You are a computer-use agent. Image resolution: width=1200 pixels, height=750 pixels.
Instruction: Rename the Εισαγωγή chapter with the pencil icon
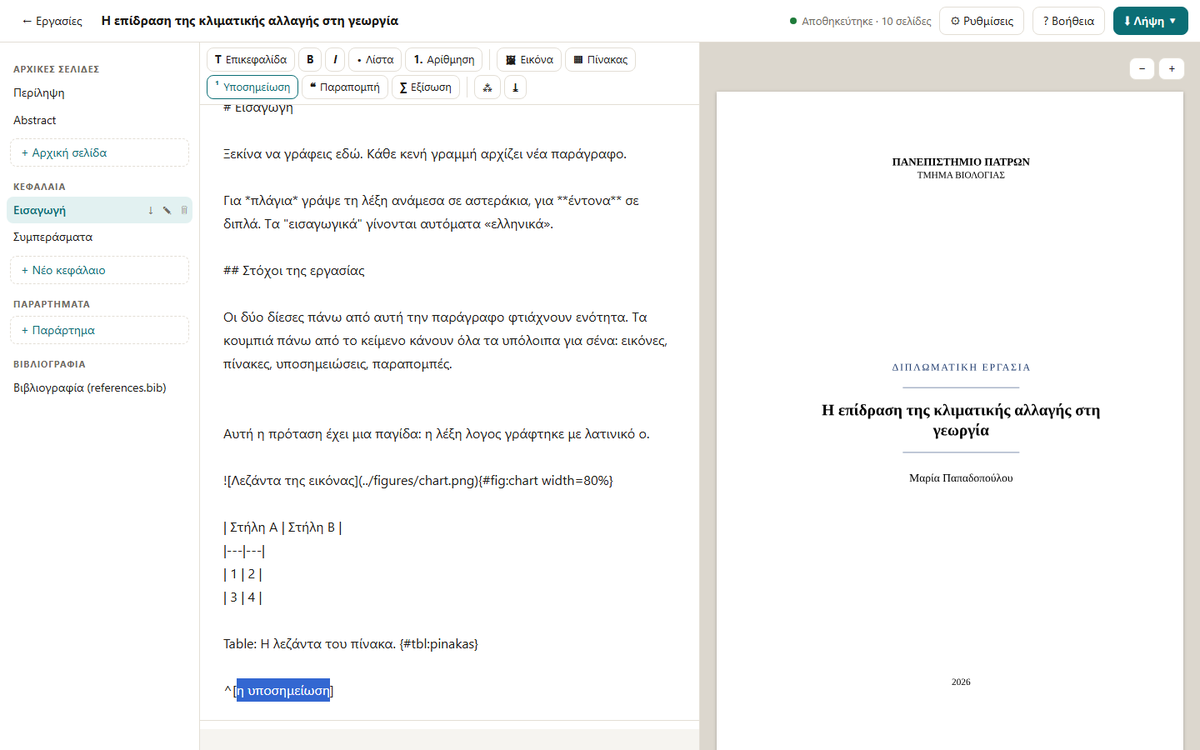pyautogui.click(x=167, y=210)
